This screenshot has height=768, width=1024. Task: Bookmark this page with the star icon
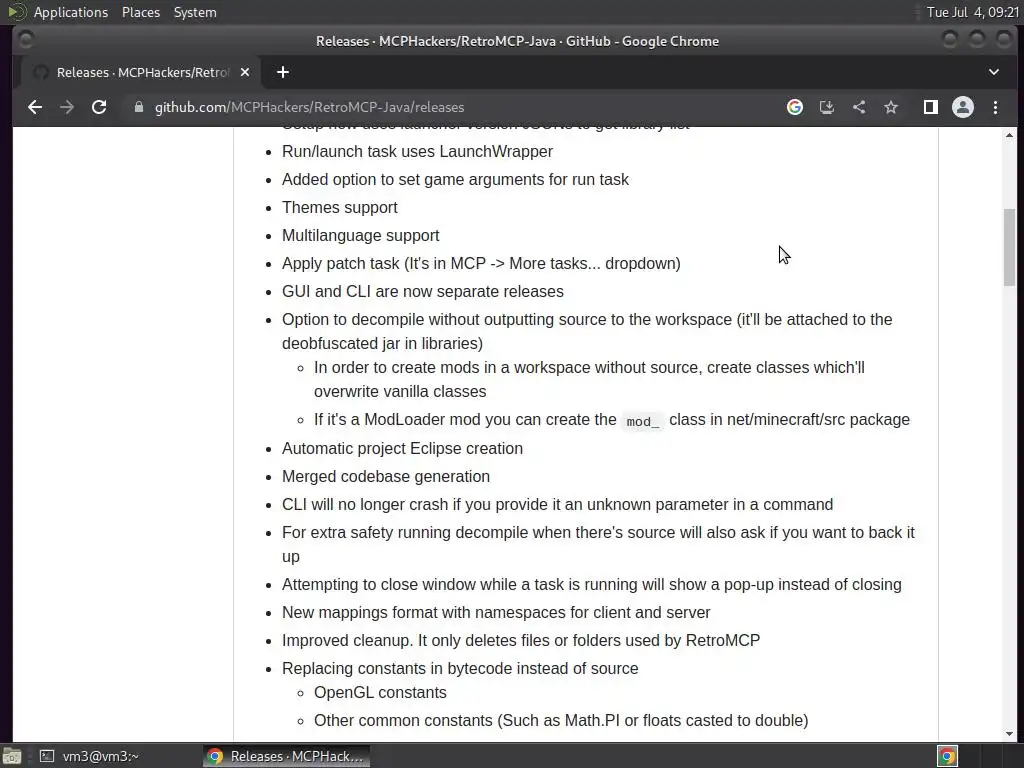[x=891, y=107]
